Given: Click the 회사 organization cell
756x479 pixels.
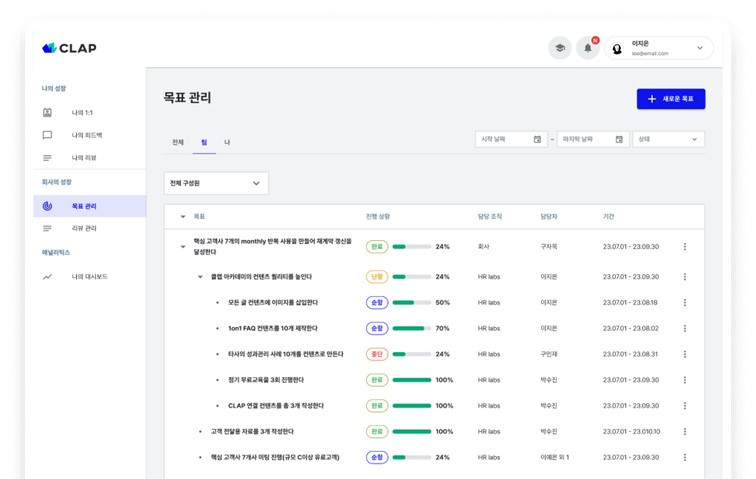Looking at the screenshot, I should coord(484,246).
